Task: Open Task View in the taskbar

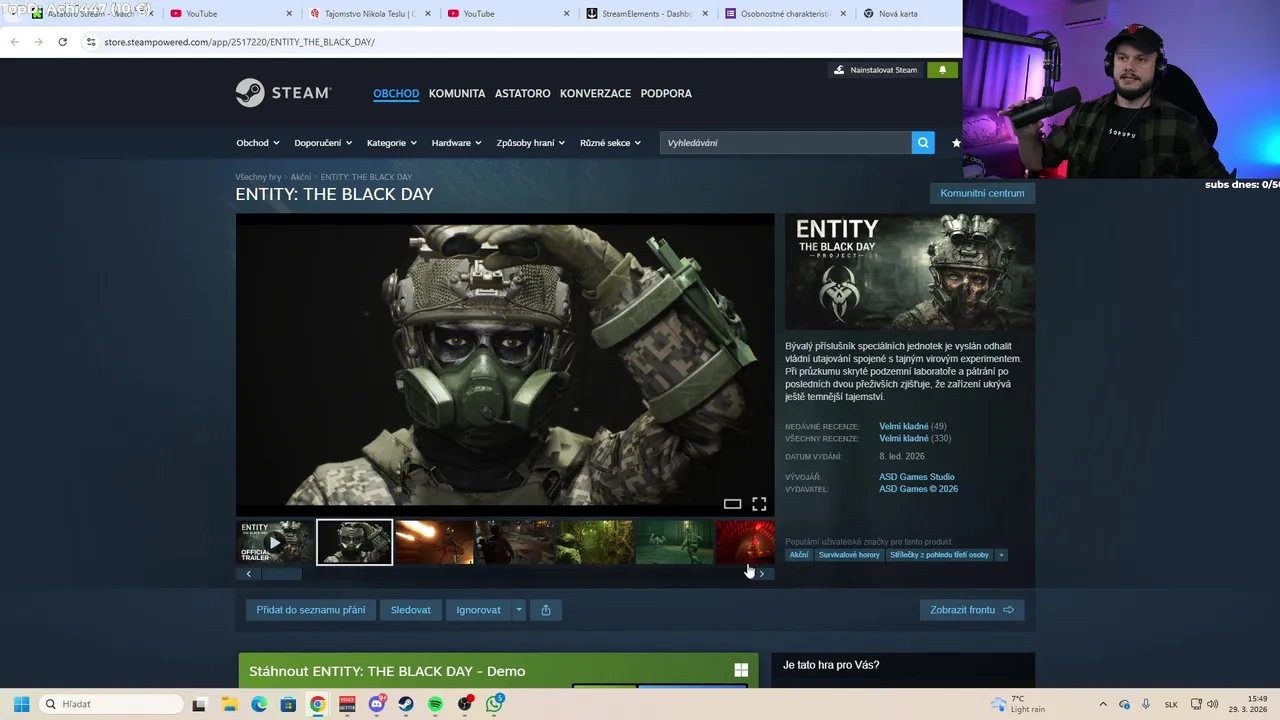Action: click(199, 704)
